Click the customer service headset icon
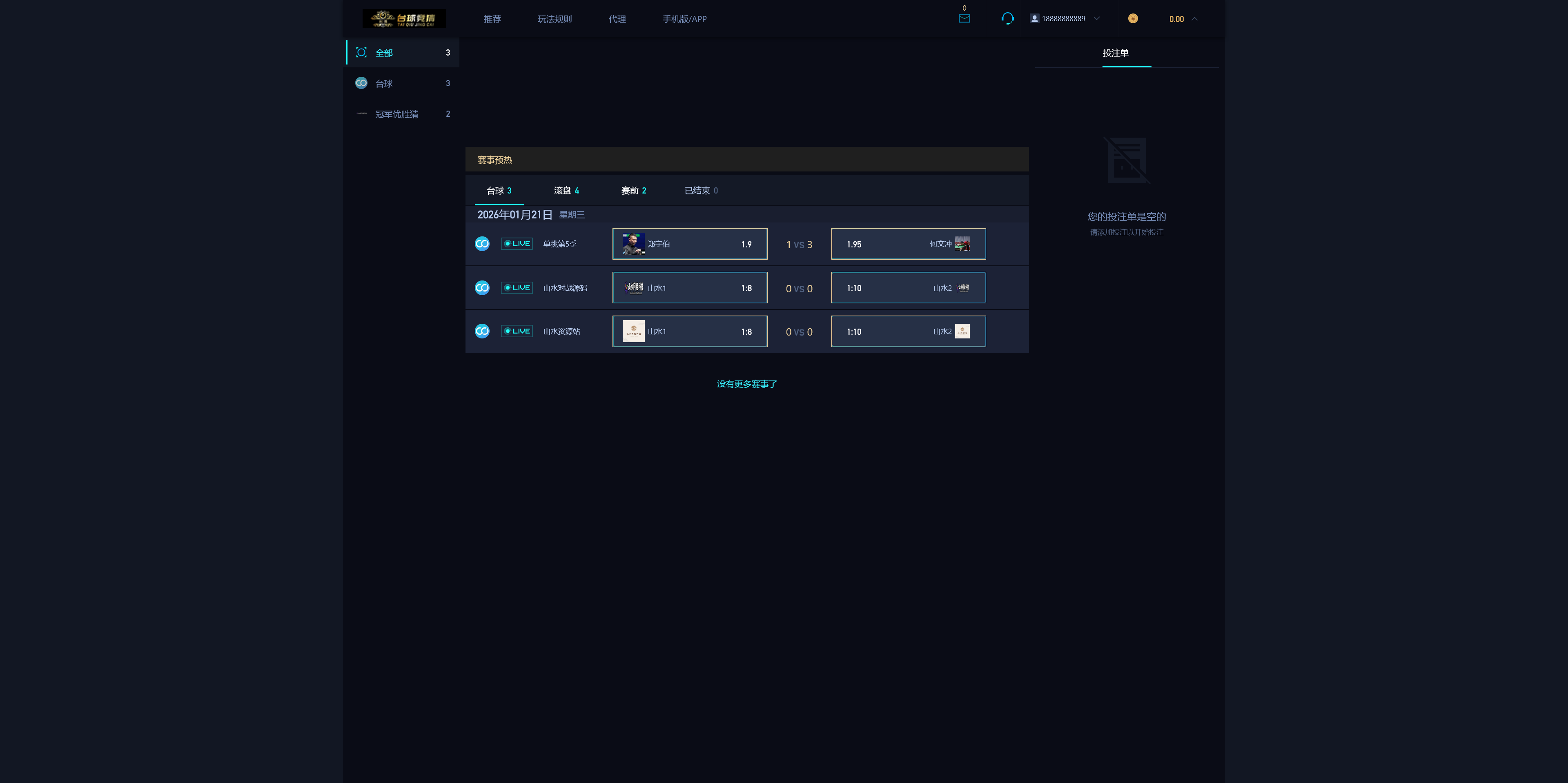 click(1007, 18)
